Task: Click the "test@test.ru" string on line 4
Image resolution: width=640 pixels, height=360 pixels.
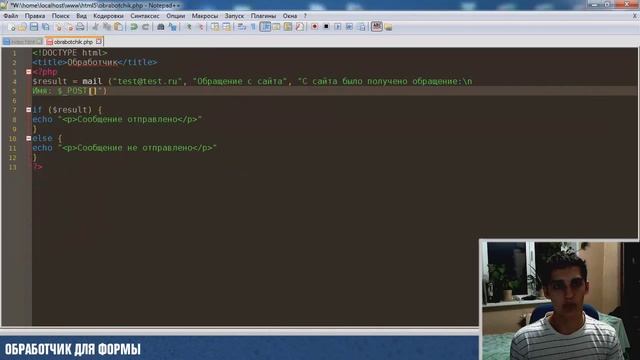Action: click(x=147, y=81)
